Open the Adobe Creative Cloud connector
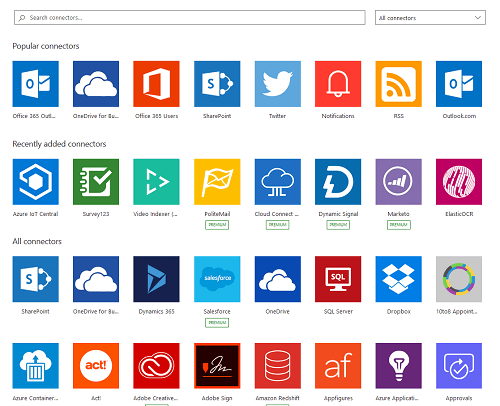 point(156,366)
